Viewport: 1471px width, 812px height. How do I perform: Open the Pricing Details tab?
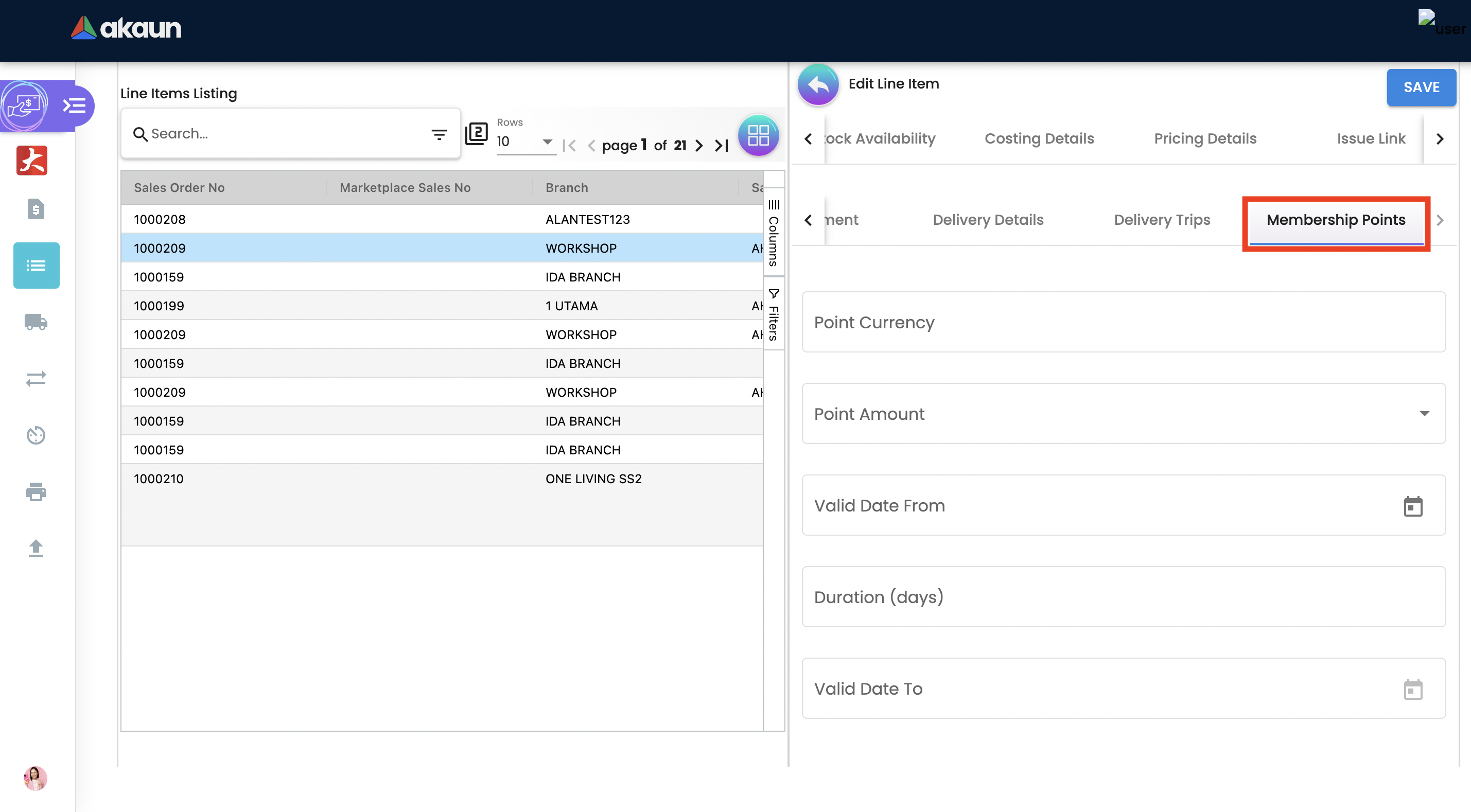(x=1205, y=139)
